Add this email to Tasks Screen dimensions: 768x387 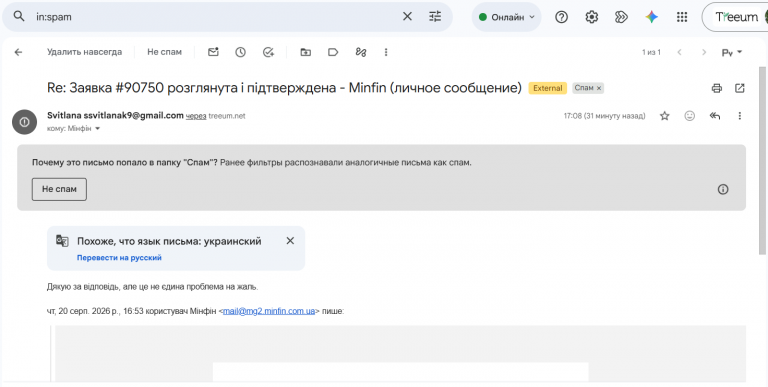point(268,52)
